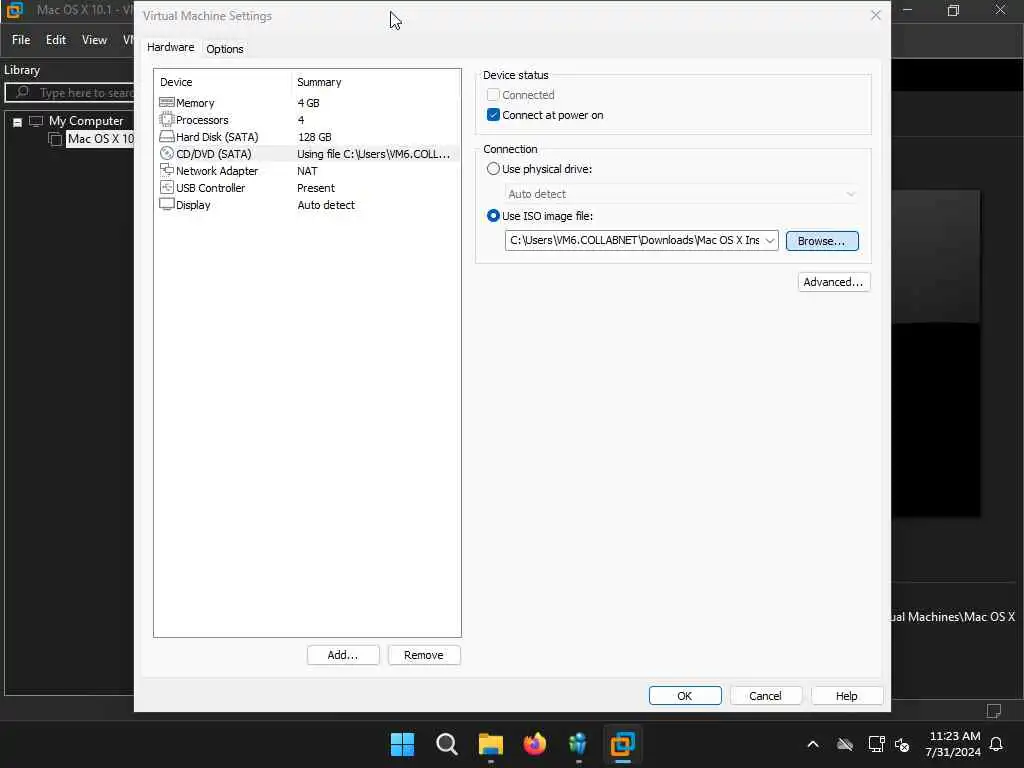Select the Display monitor icon
Image resolution: width=1024 pixels, height=768 pixels.
click(167, 204)
